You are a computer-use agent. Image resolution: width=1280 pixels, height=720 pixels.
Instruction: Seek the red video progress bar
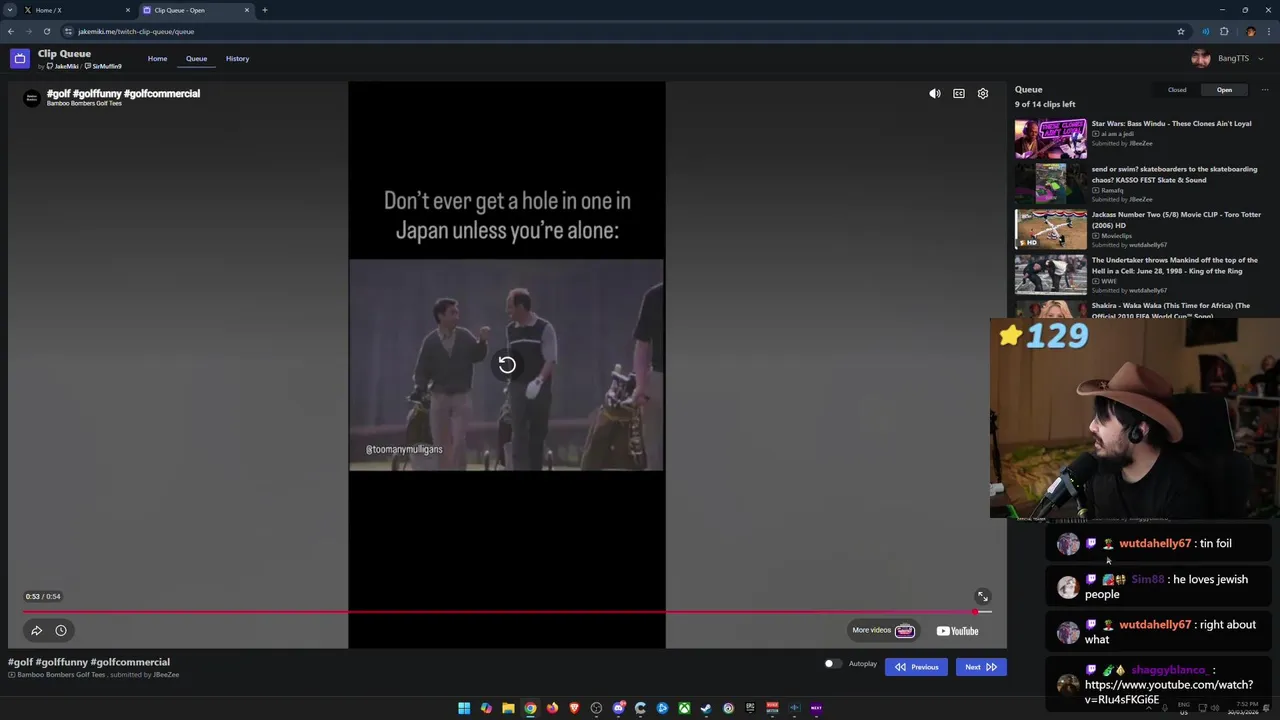tap(507, 611)
